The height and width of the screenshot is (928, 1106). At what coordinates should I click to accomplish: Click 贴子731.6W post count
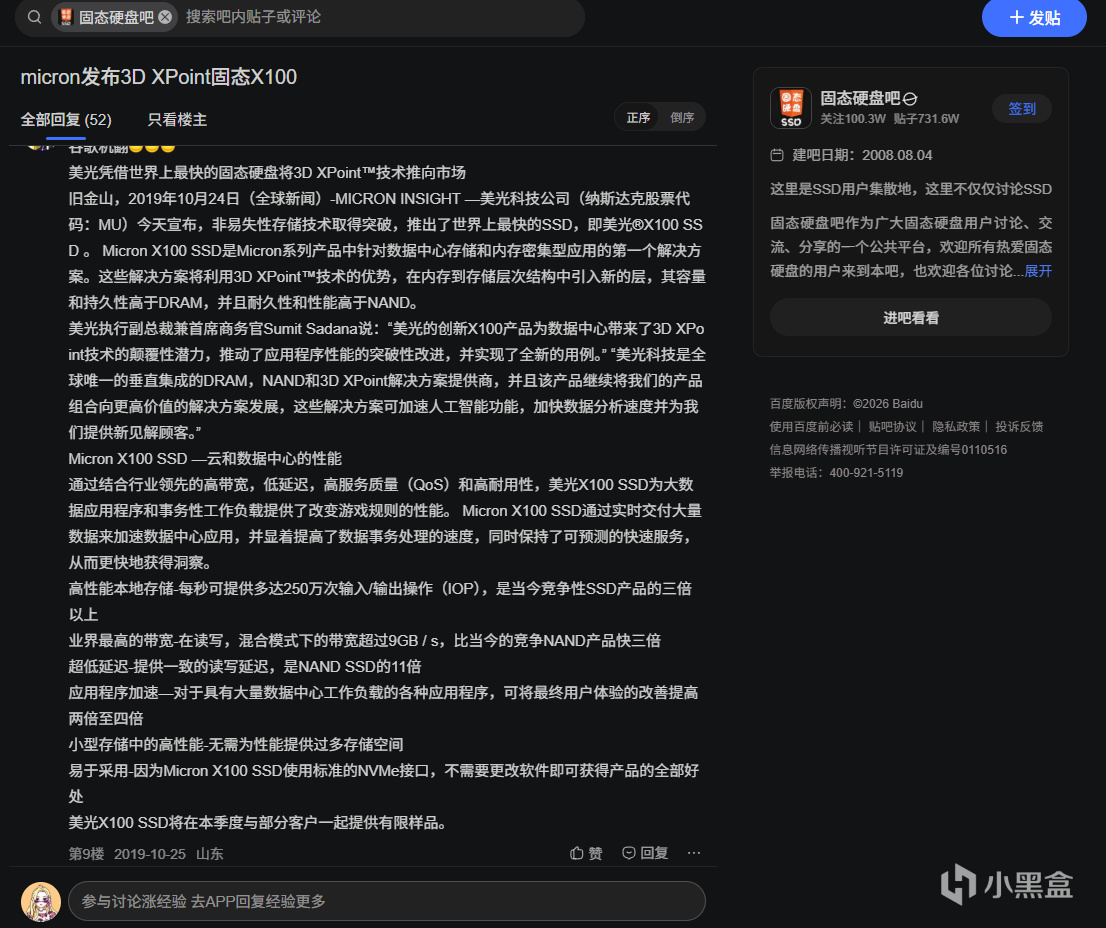pos(926,118)
